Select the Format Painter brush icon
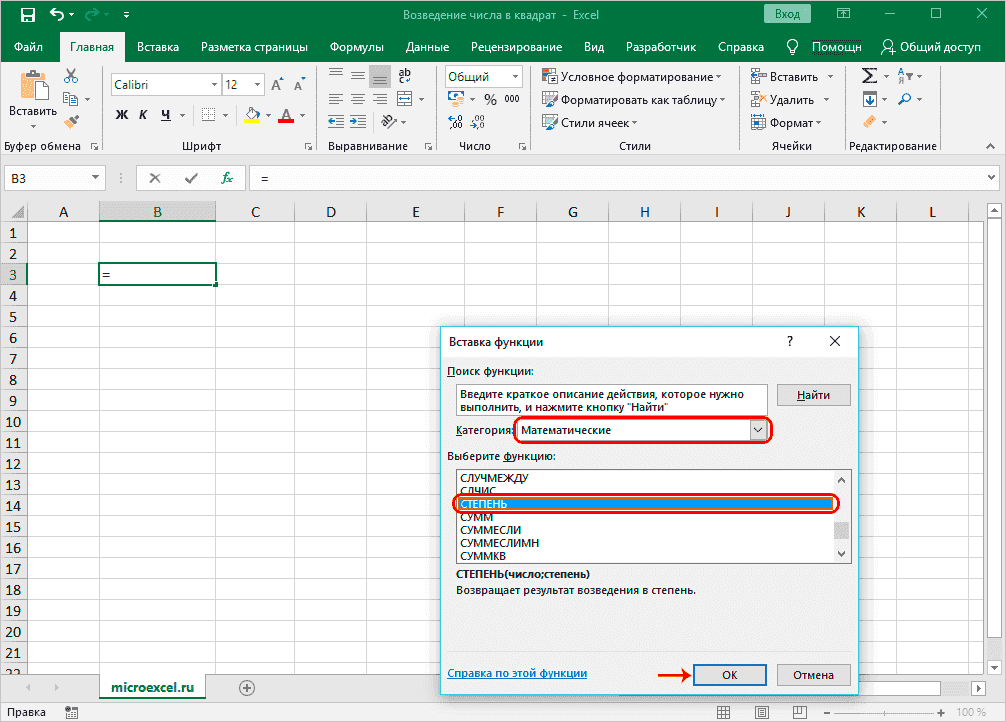1006x722 pixels. tap(71, 122)
